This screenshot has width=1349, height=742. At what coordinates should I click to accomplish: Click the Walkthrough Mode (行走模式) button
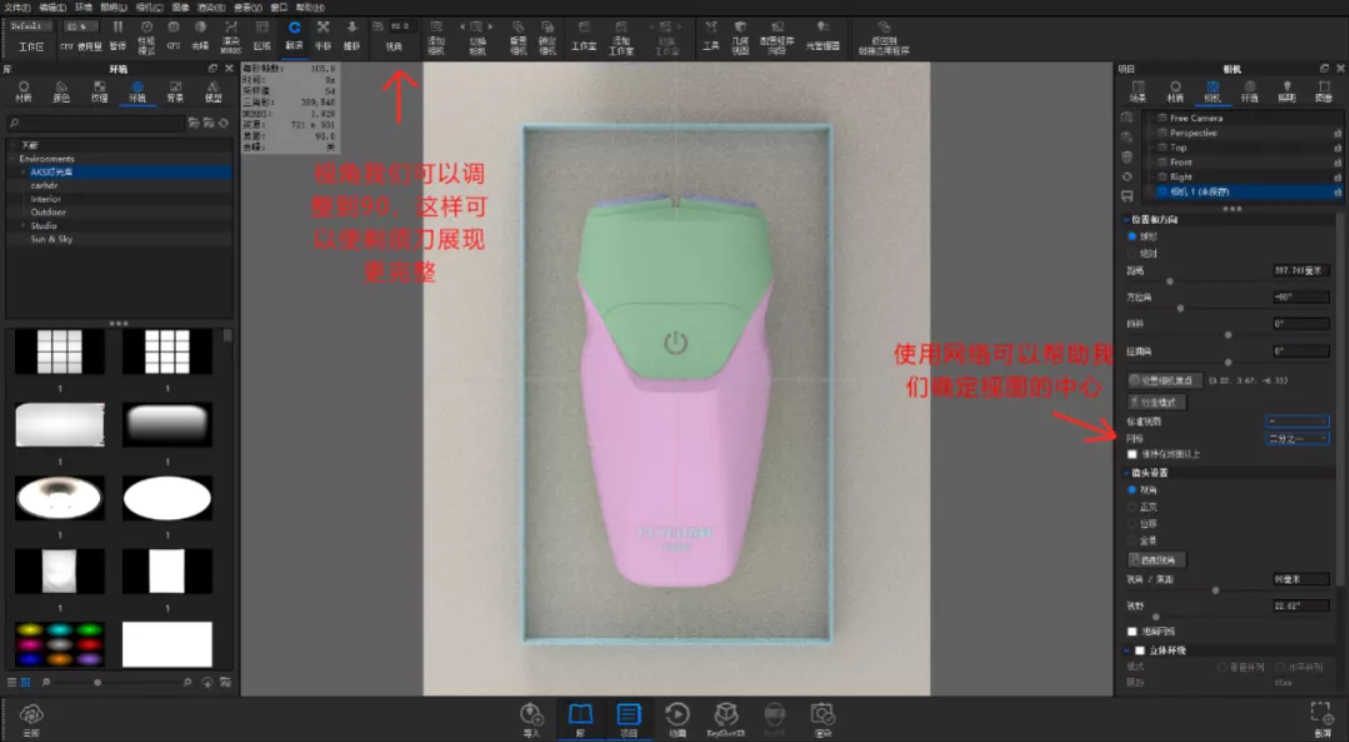(1157, 402)
